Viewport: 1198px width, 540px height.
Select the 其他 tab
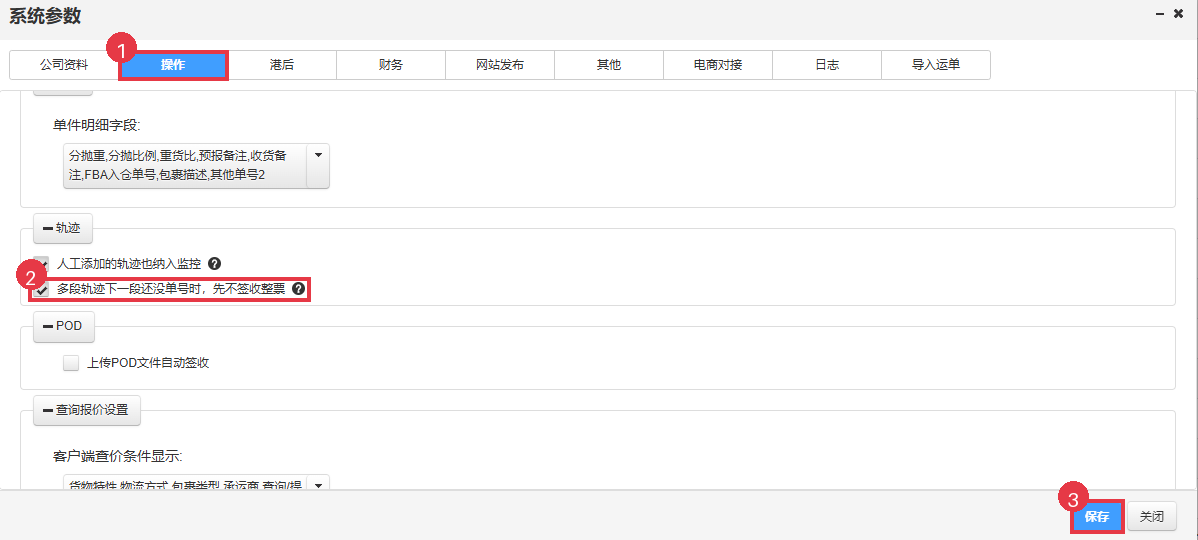[x=609, y=65]
